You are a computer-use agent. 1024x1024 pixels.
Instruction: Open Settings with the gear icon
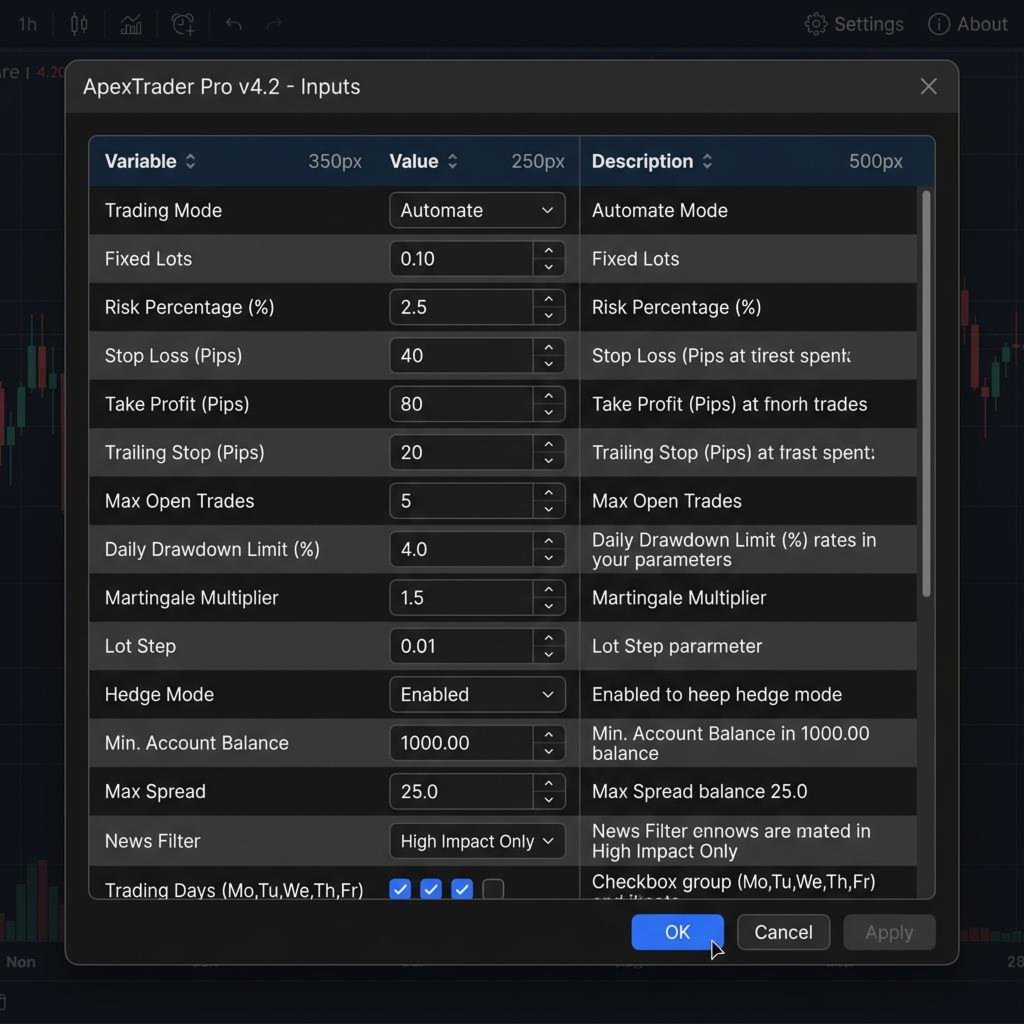(x=816, y=24)
